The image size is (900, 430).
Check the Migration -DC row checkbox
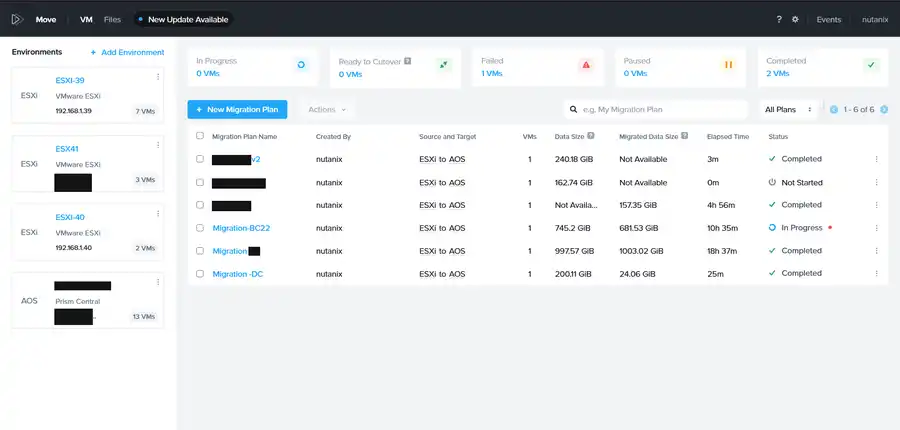(x=200, y=274)
